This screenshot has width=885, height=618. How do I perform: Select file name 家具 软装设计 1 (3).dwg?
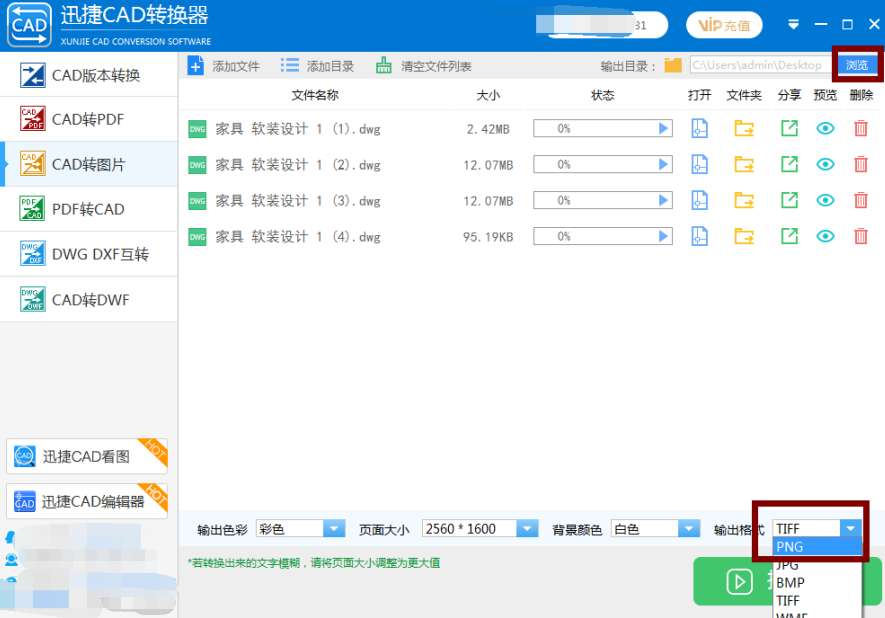(x=298, y=201)
